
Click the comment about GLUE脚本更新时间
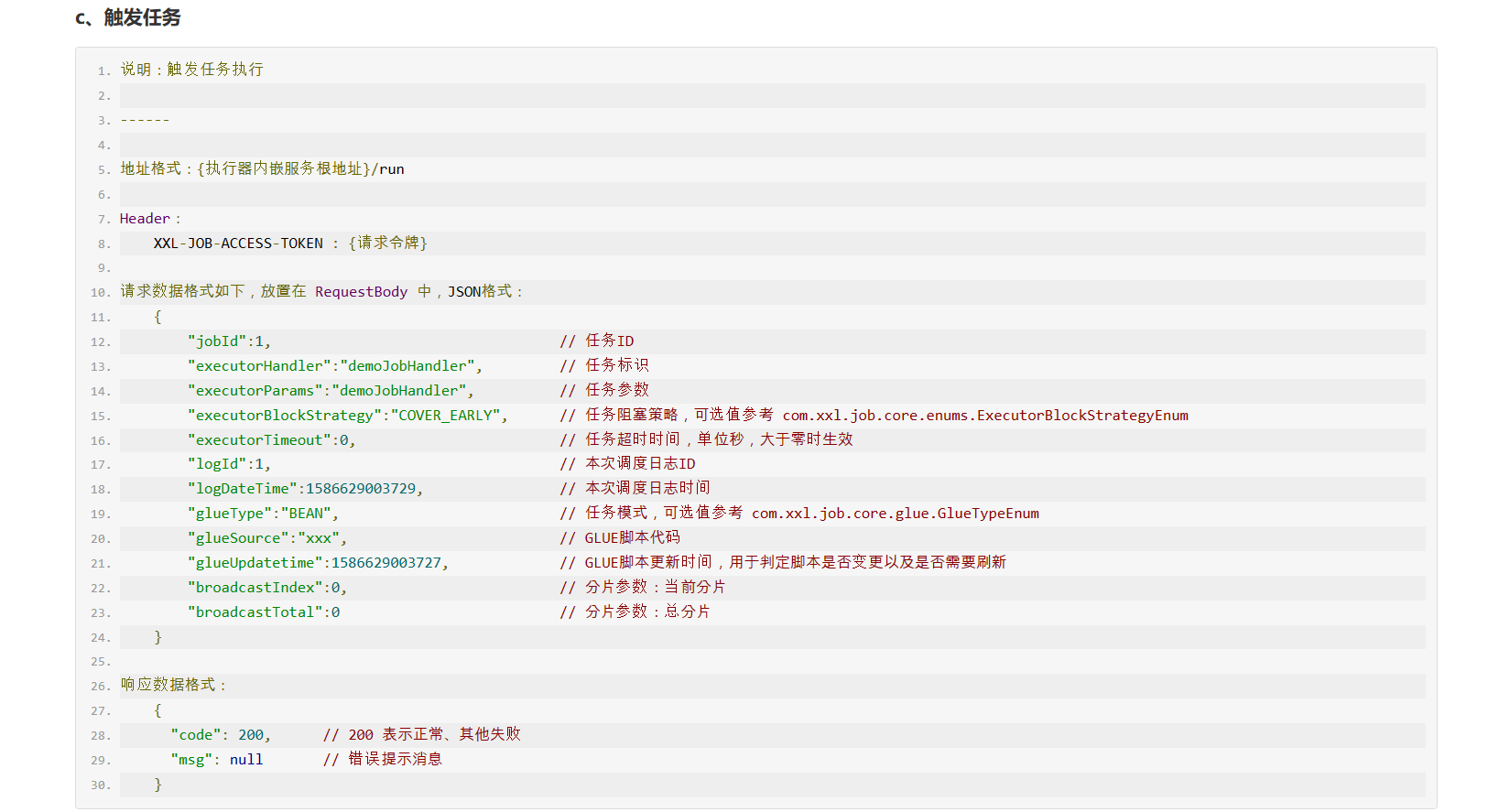(x=783, y=563)
